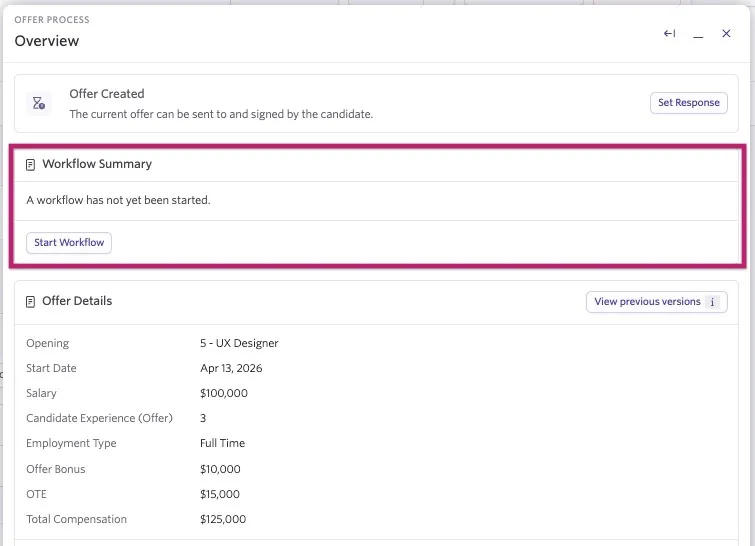755x546 pixels.
Task: Click the Set Response button
Action: (689, 103)
